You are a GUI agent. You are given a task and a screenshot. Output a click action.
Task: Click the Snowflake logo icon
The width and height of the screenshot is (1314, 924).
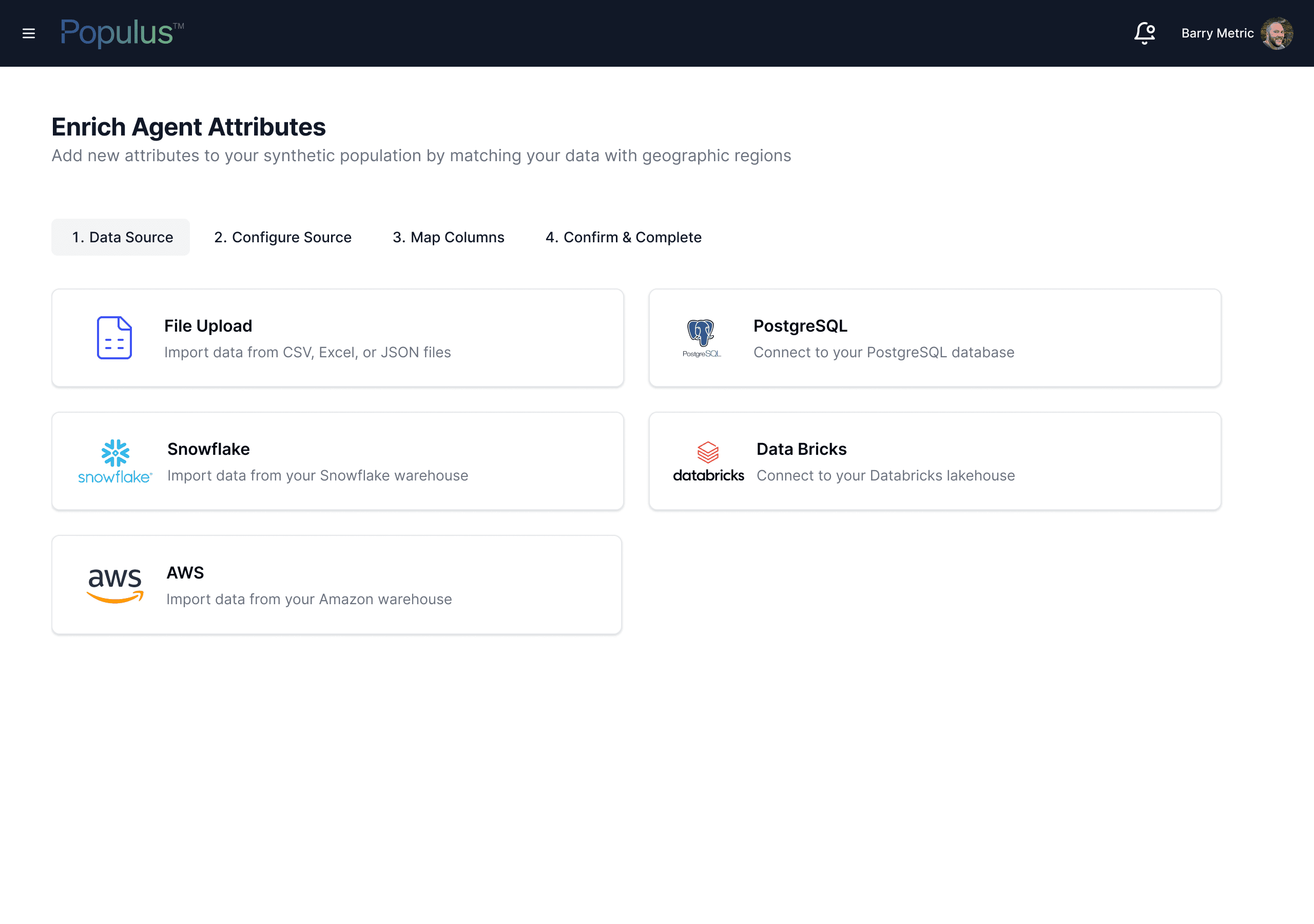click(115, 461)
